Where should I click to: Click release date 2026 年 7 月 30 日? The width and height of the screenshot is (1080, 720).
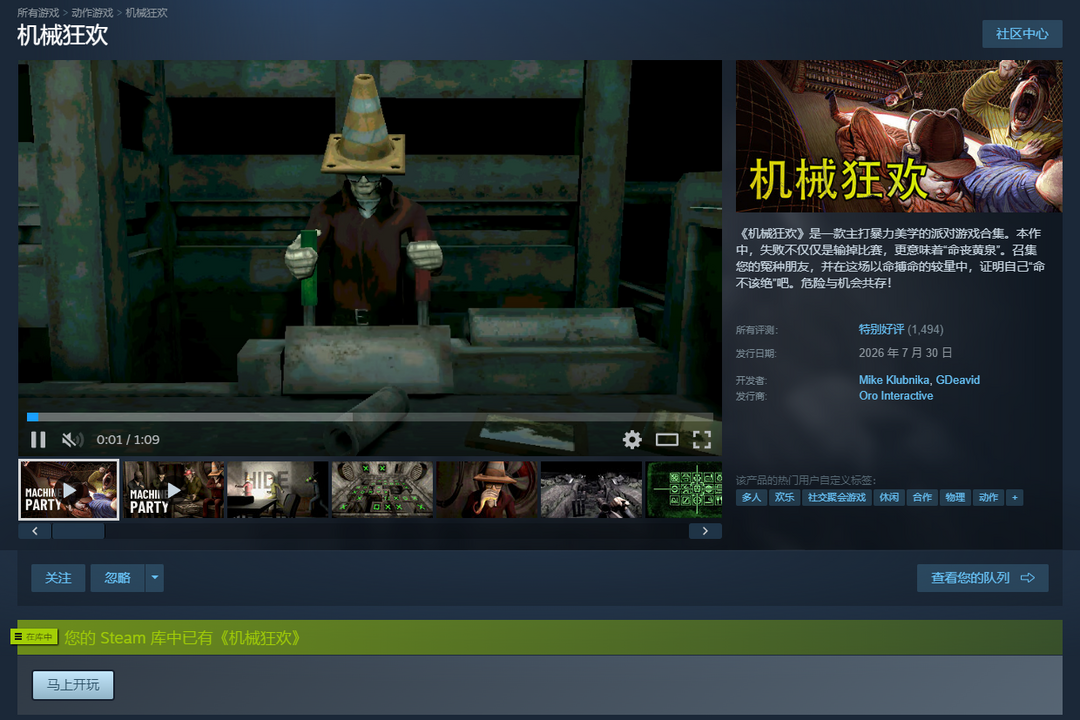905,353
